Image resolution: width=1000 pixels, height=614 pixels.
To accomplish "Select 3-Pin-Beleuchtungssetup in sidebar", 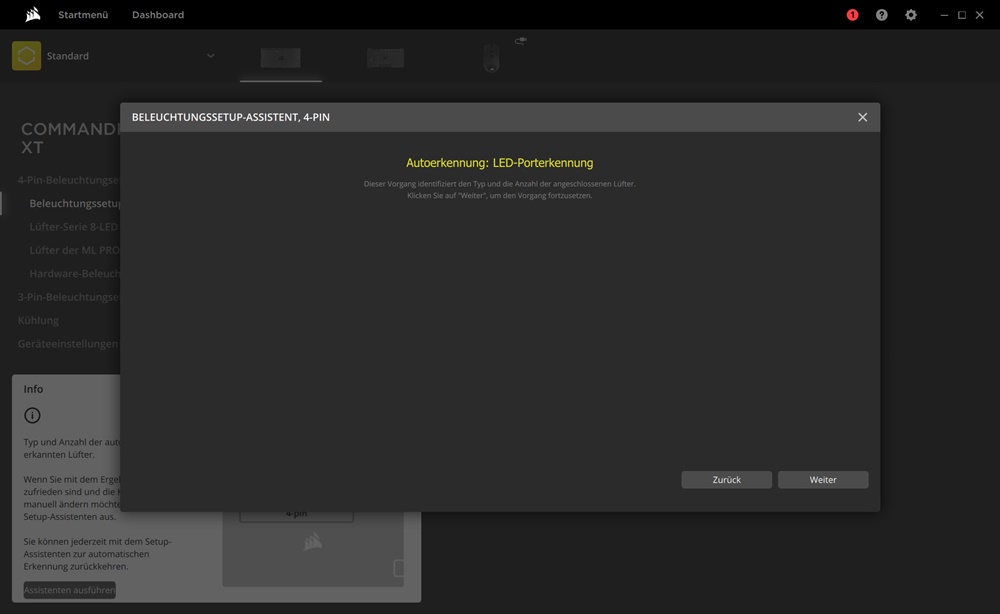I will [x=69, y=297].
